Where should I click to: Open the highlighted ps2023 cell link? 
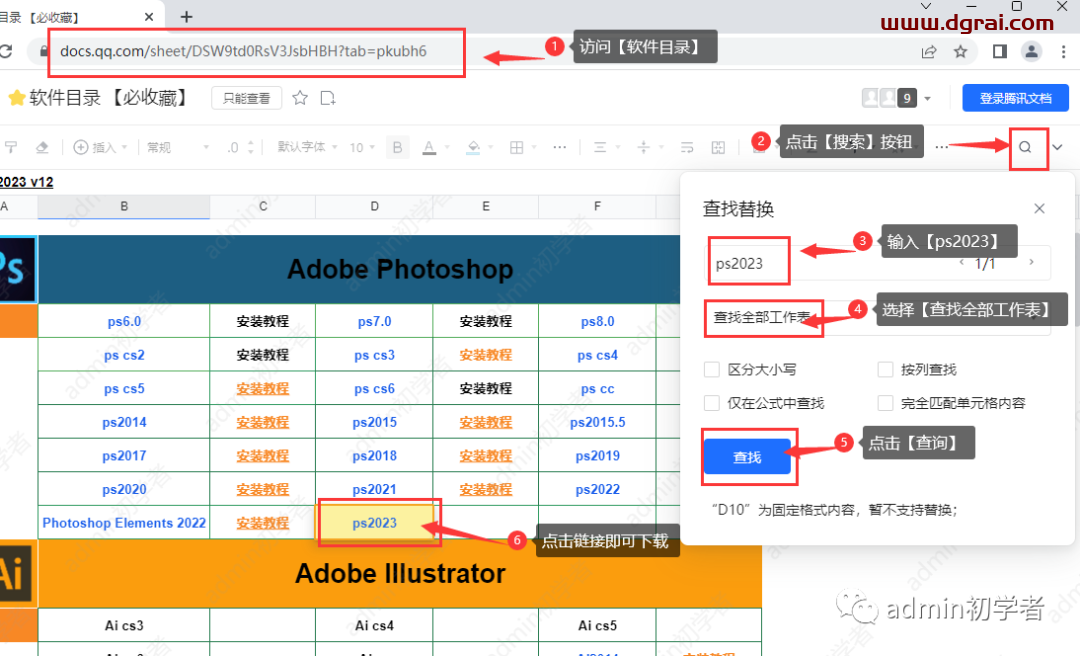click(x=375, y=523)
